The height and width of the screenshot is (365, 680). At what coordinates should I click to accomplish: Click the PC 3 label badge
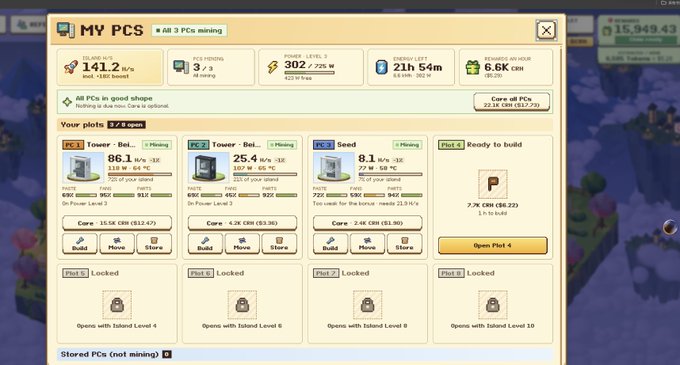pyautogui.click(x=324, y=145)
